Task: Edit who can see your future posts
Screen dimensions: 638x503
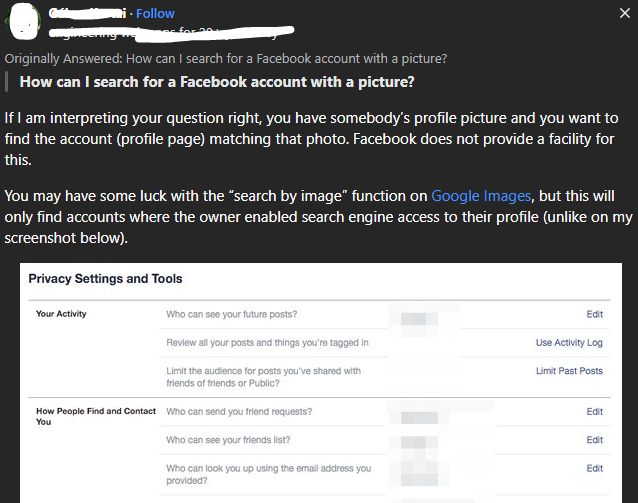Action: click(x=594, y=314)
